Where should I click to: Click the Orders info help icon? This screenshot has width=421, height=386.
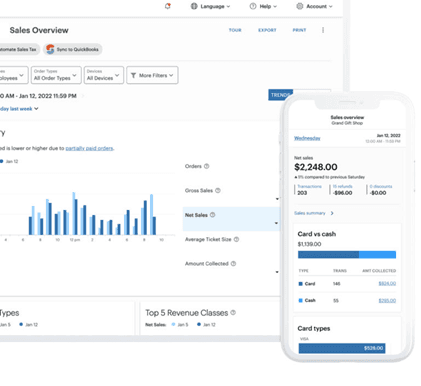(206, 166)
